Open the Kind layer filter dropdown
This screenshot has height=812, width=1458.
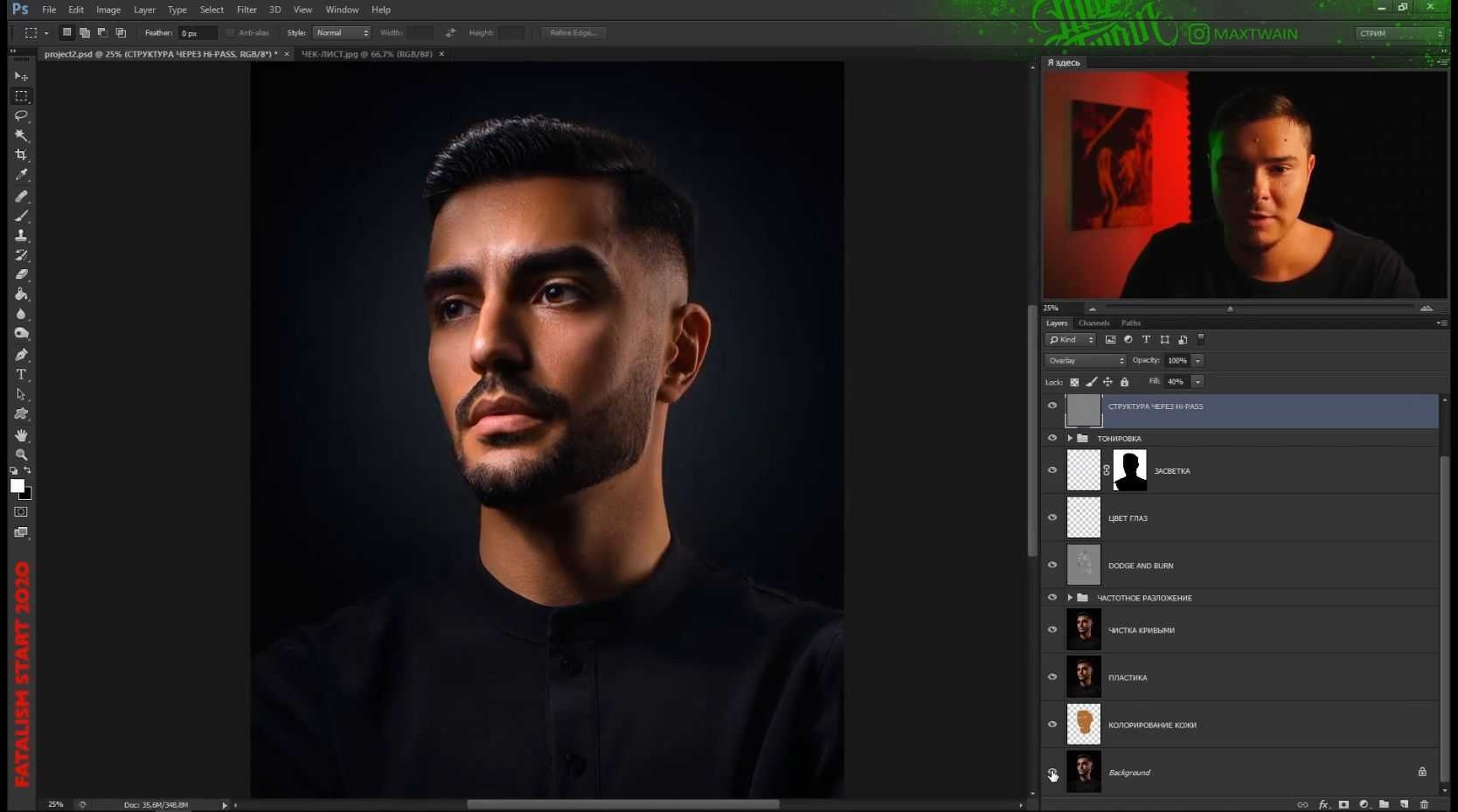1071,339
